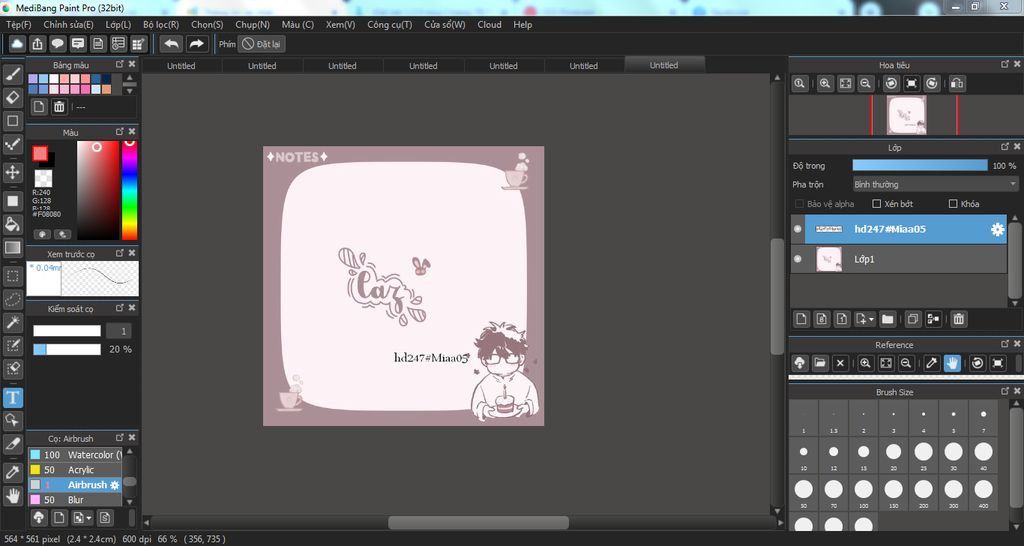Select the transparent color swatch
This screenshot has width=1024, height=546.
[43, 178]
